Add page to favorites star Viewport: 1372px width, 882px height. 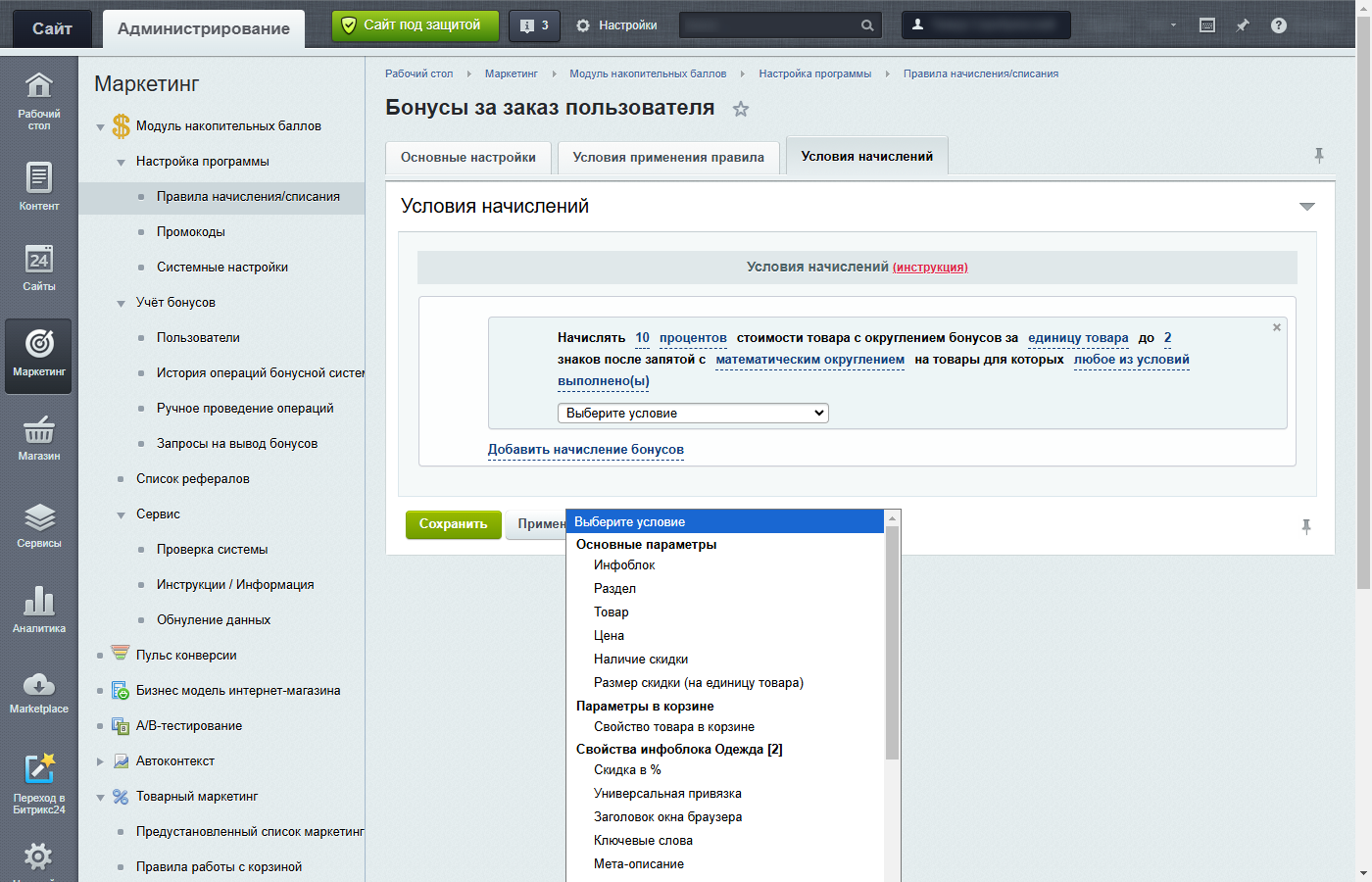coord(741,109)
